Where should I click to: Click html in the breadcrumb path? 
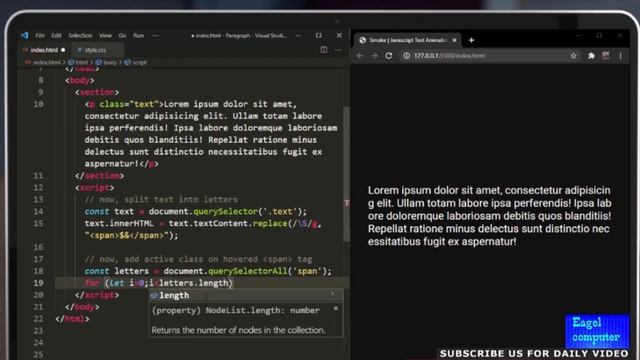pyautogui.click(x=82, y=62)
